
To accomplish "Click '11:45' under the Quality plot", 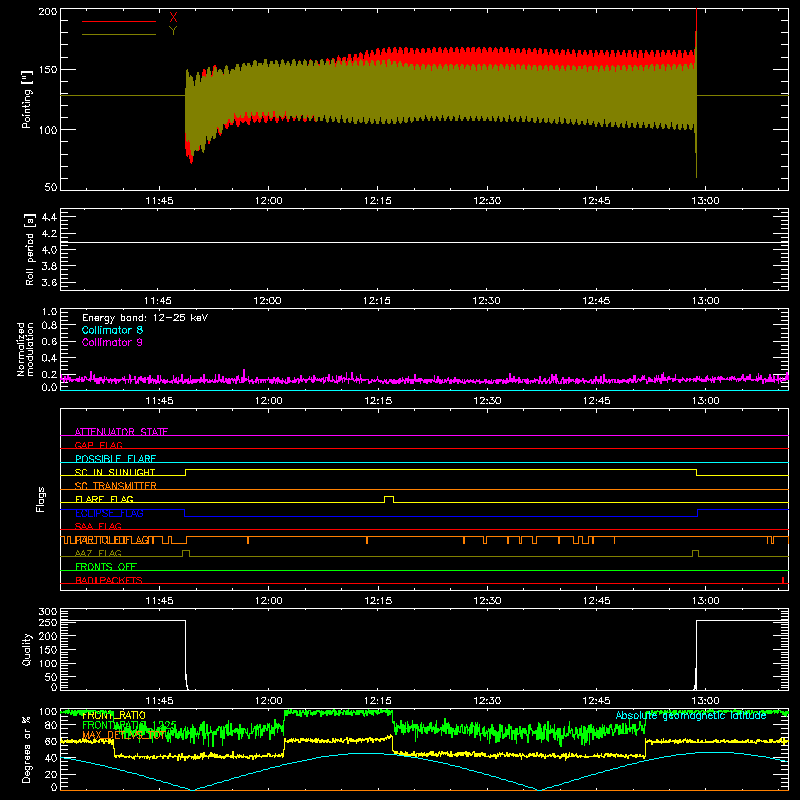I will [x=159, y=701].
